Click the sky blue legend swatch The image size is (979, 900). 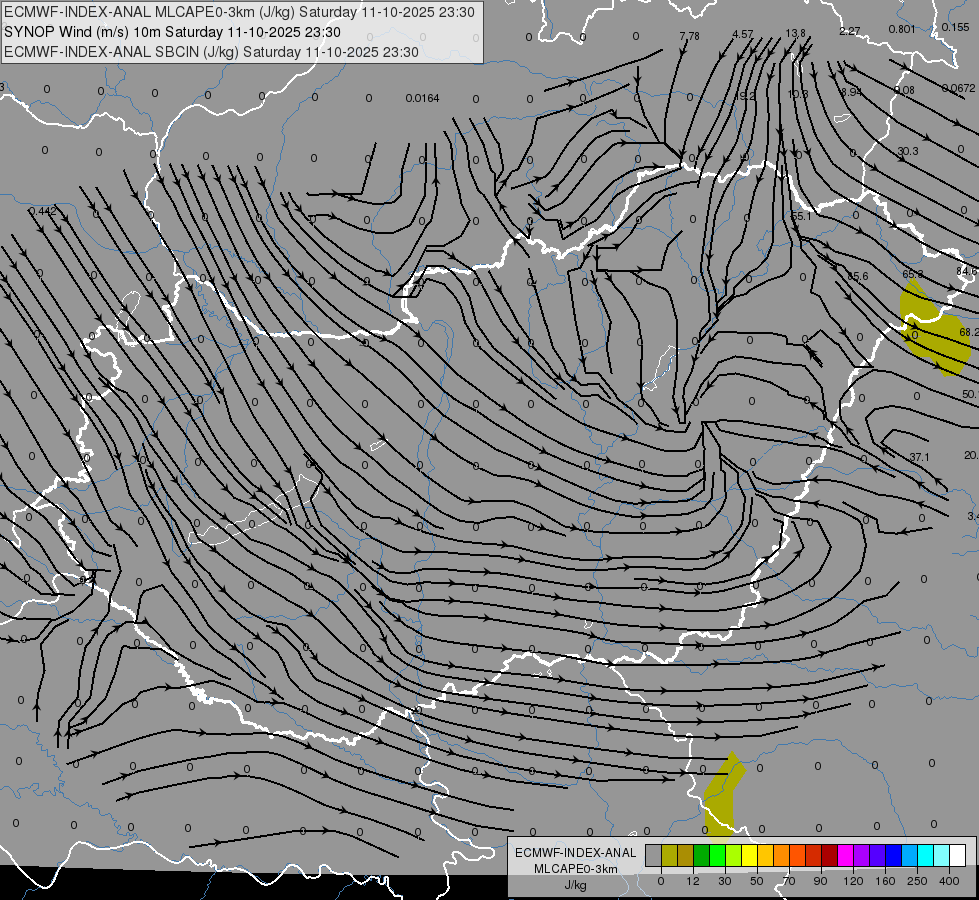click(x=910, y=856)
